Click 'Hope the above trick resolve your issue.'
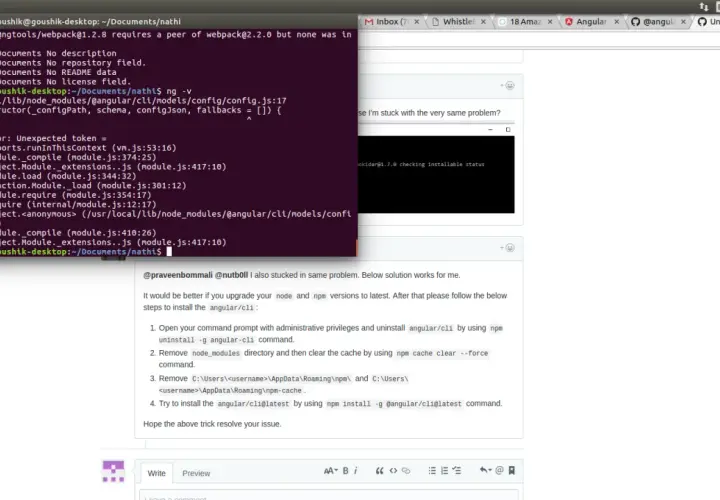The width and height of the screenshot is (720, 500). pyautogui.click(x=212, y=424)
